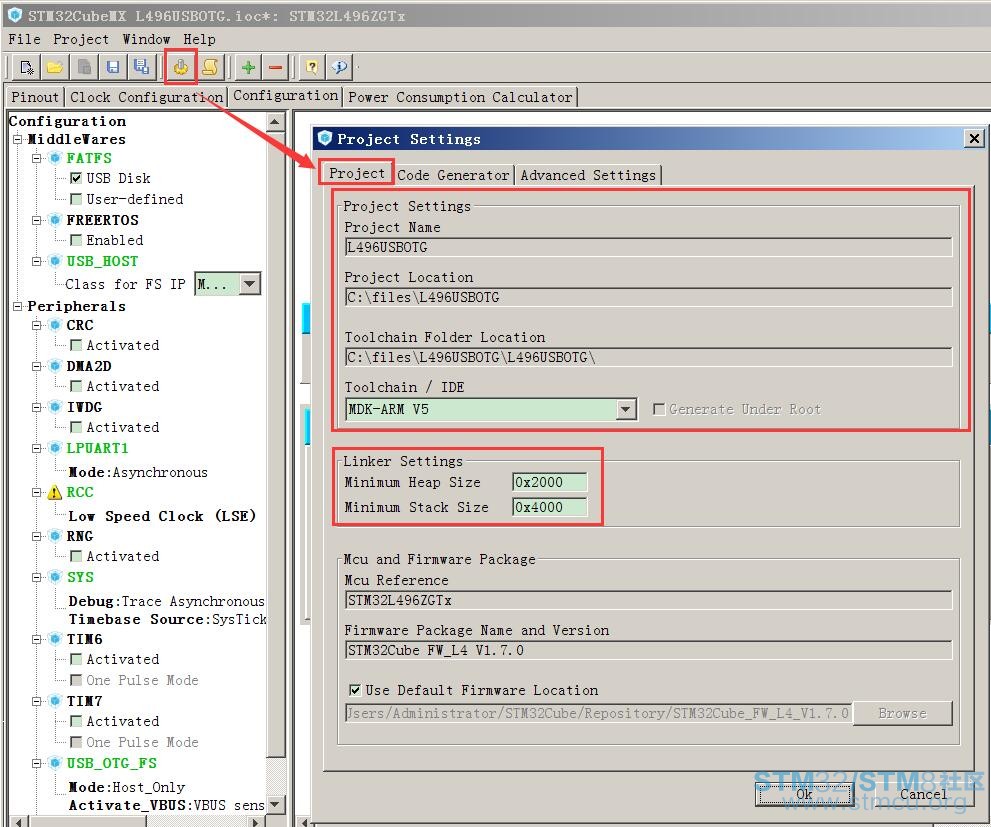
Task: Click the FATFS middleware cube icon
Action: point(55,158)
